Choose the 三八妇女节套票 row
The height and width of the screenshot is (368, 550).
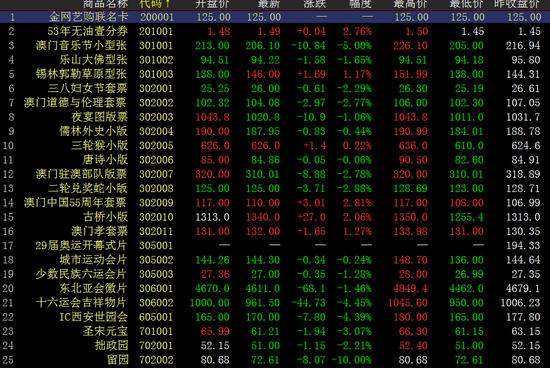[x=88, y=88]
